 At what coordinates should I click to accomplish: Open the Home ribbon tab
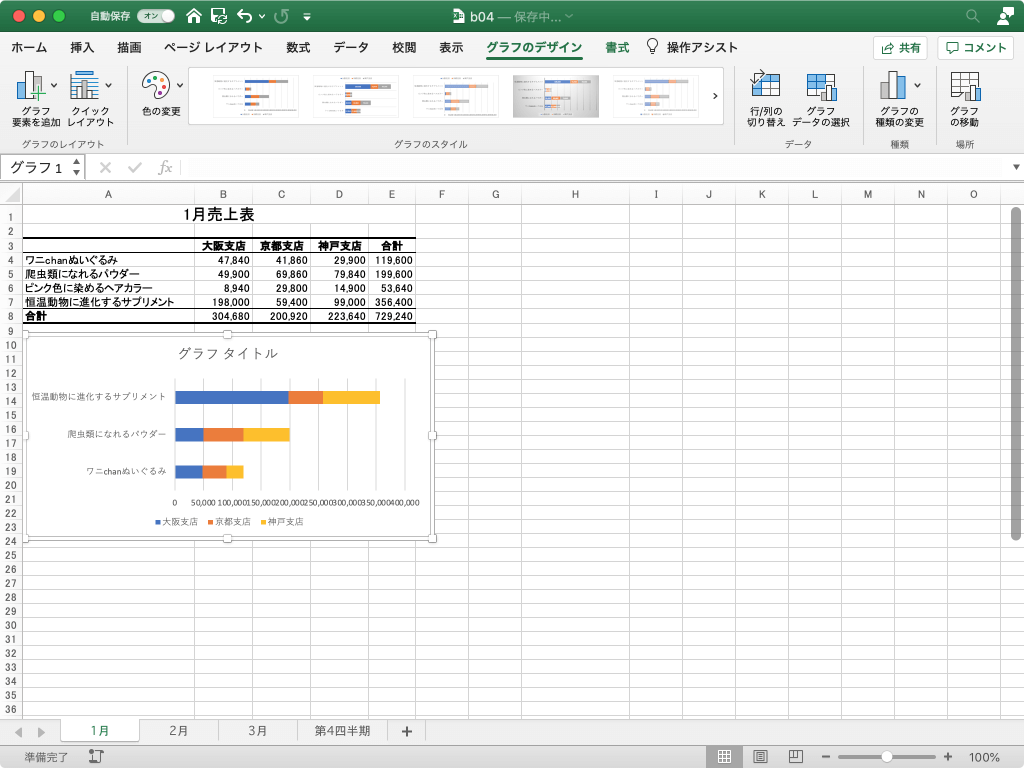coord(29,47)
